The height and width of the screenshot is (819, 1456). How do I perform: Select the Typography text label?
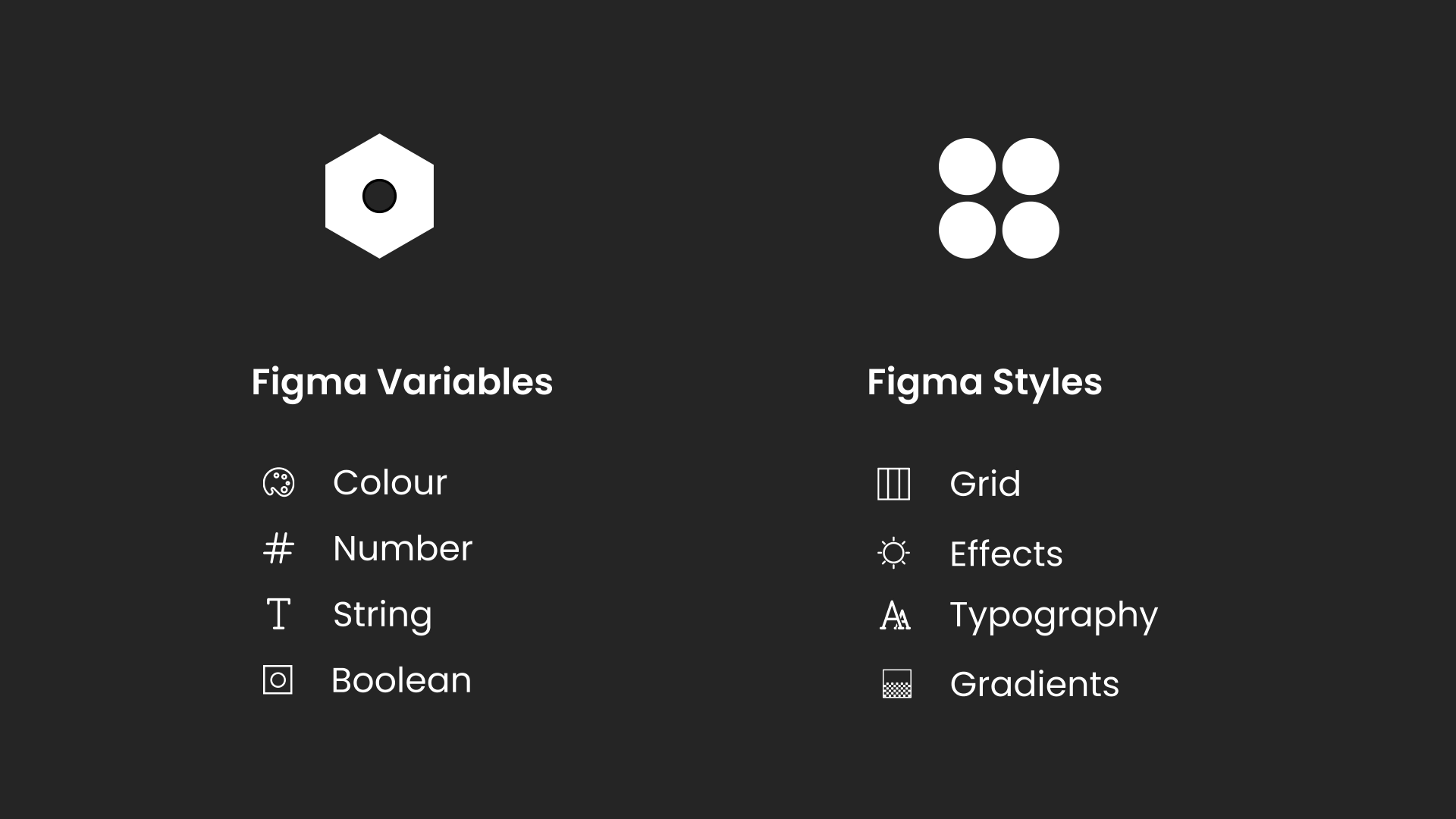pyautogui.click(x=1053, y=615)
